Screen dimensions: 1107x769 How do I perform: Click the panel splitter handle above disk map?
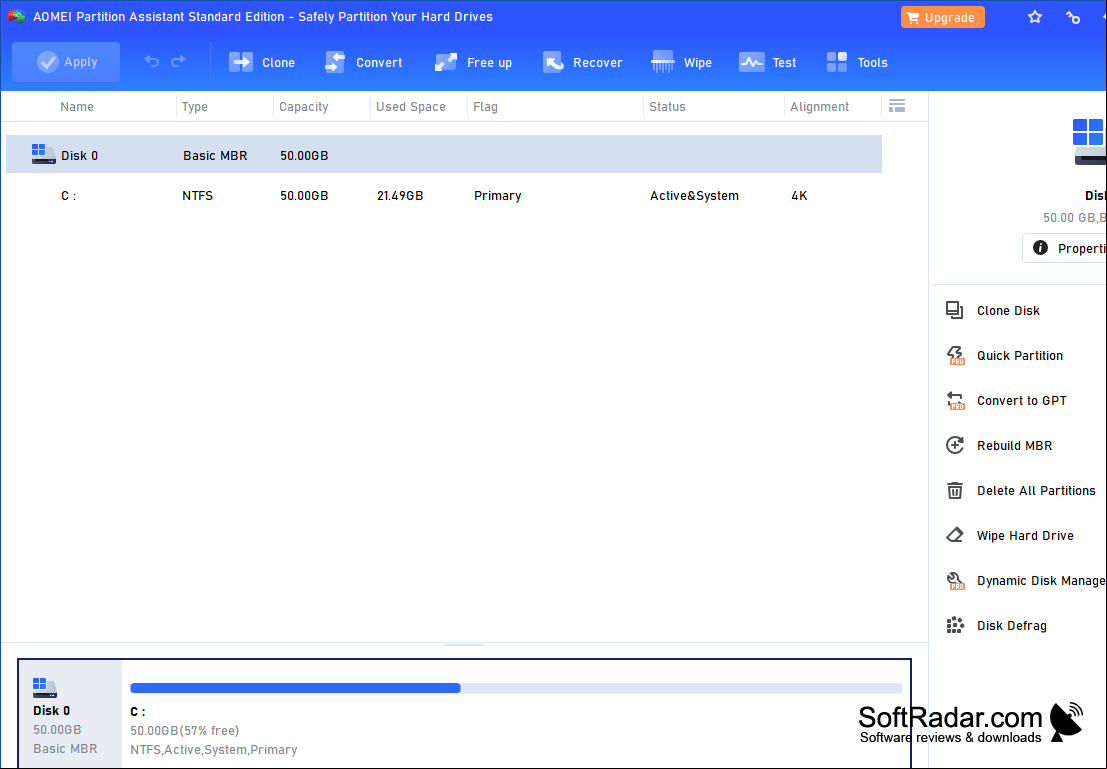coord(464,645)
